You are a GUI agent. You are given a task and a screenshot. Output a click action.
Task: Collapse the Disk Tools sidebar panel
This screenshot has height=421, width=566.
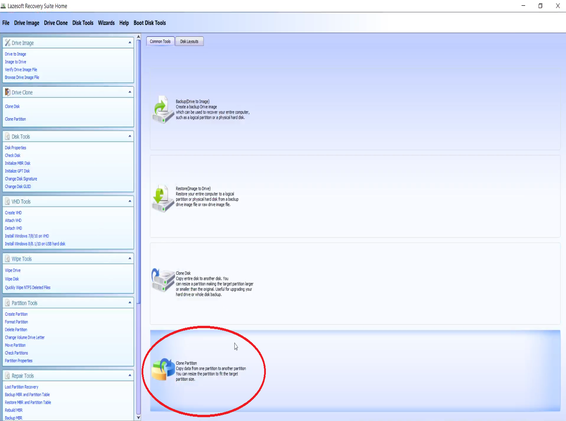pyautogui.click(x=130, y=136)
